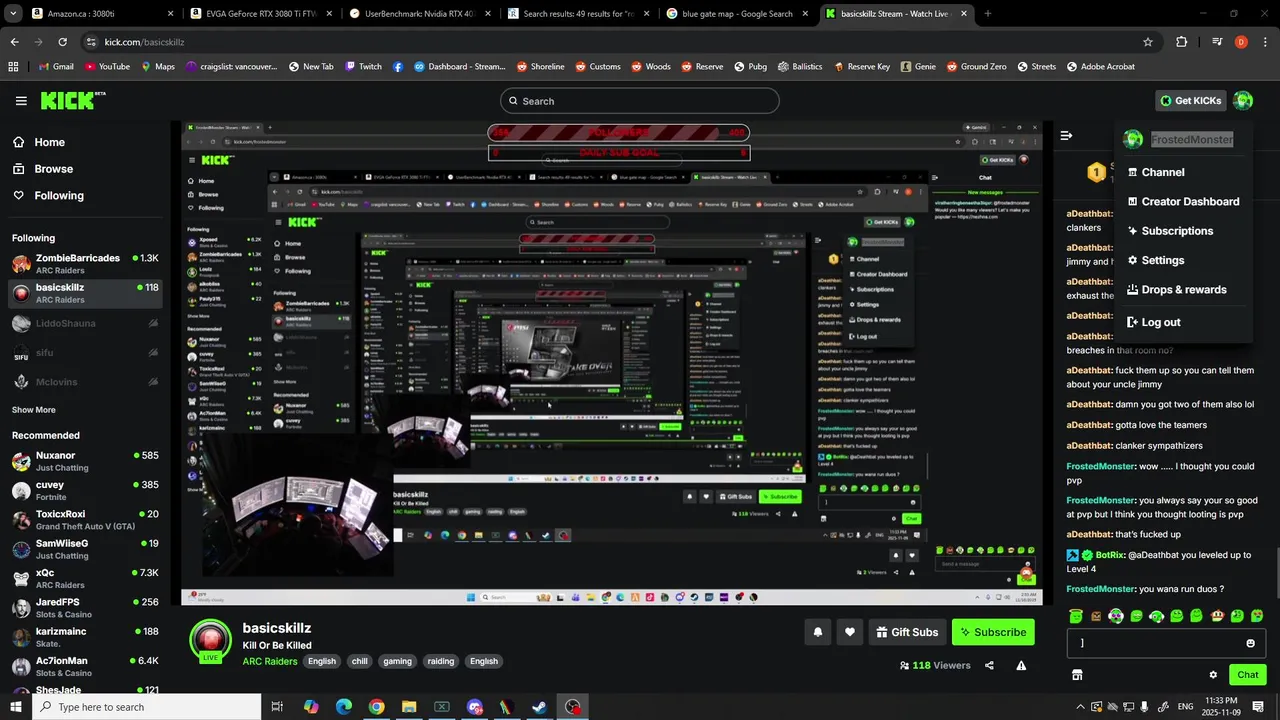
Task: Click the Get KICKs button
Action: [x=1190, y=101]
